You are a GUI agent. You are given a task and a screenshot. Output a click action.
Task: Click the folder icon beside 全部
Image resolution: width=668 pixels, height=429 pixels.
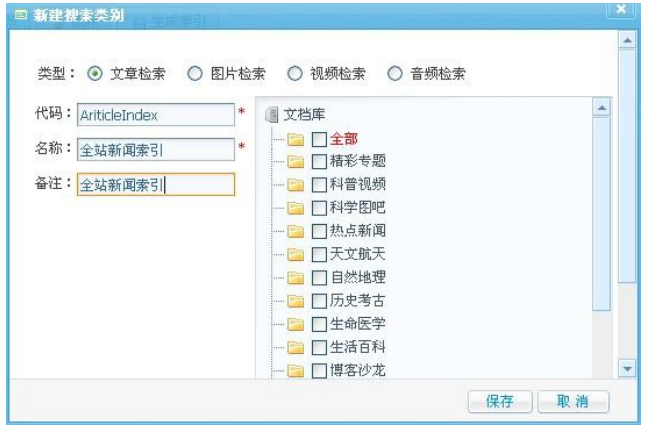[295, 139]
